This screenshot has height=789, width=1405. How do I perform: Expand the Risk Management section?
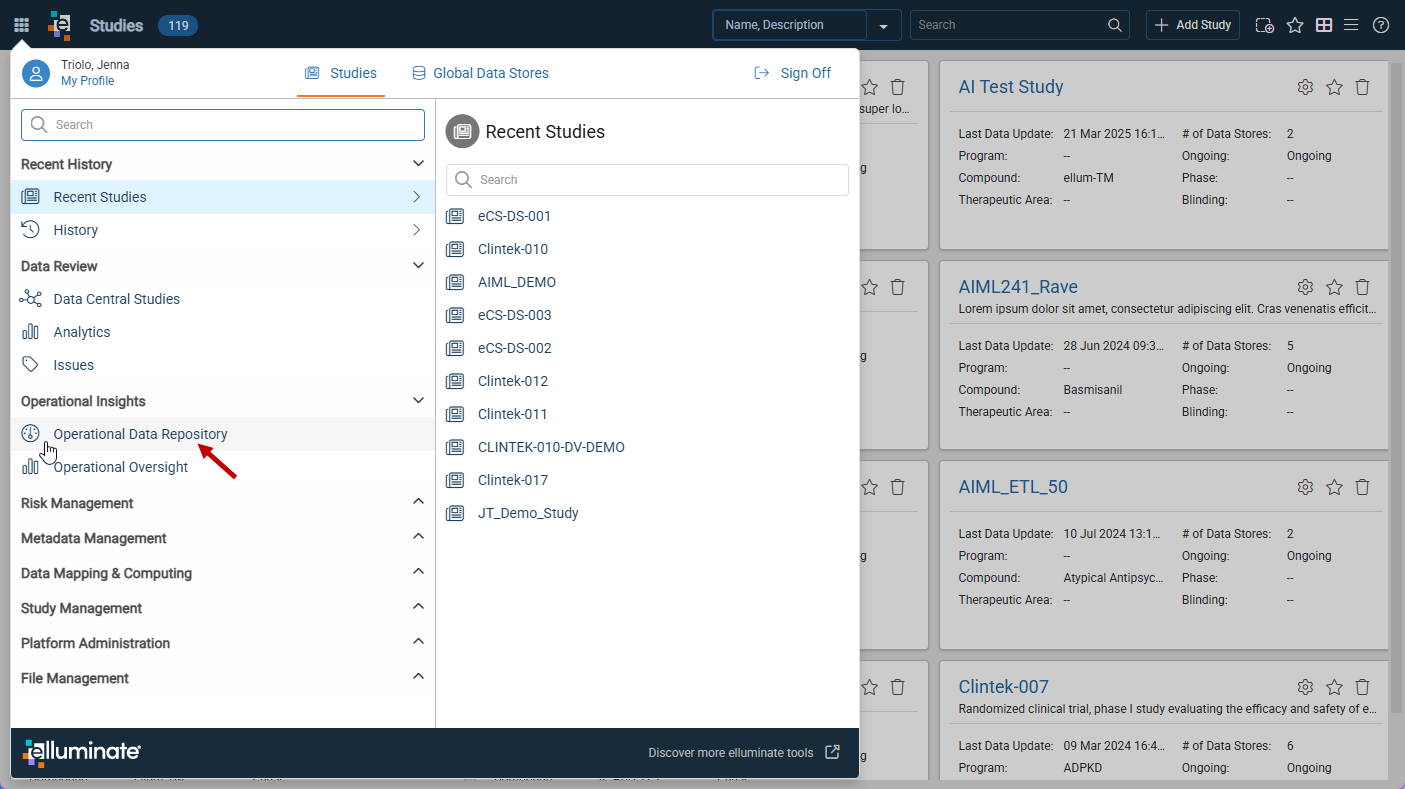pos(418,502)
